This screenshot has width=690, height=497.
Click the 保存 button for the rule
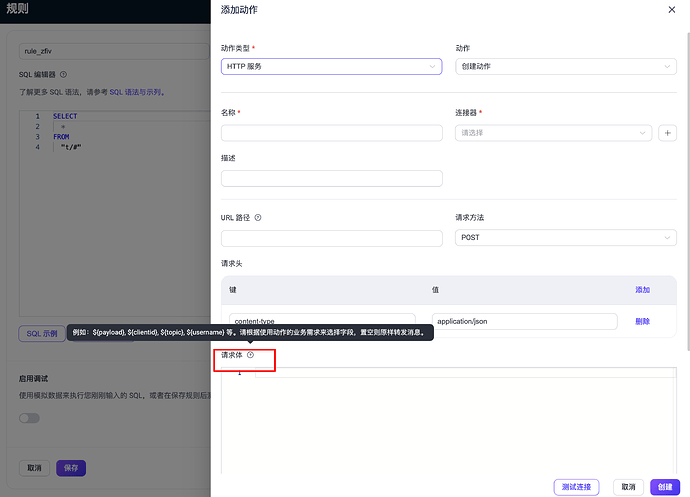[71, 468]
